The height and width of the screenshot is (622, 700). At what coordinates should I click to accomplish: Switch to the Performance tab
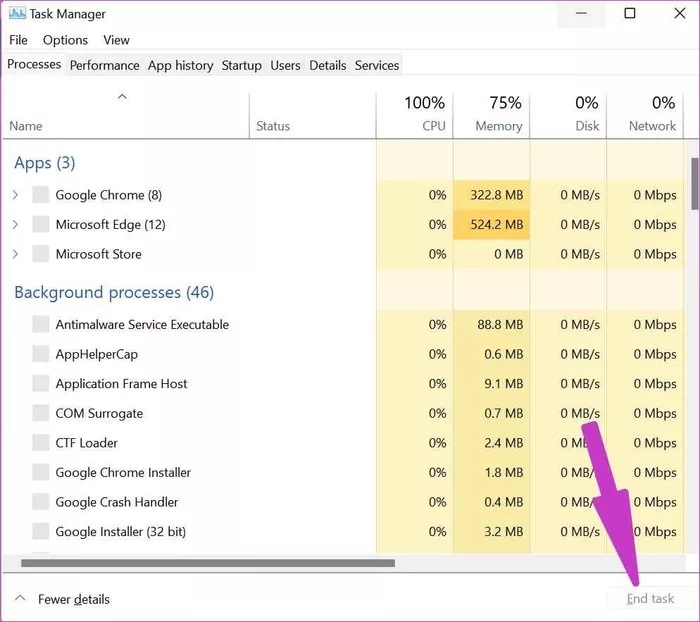104,65
